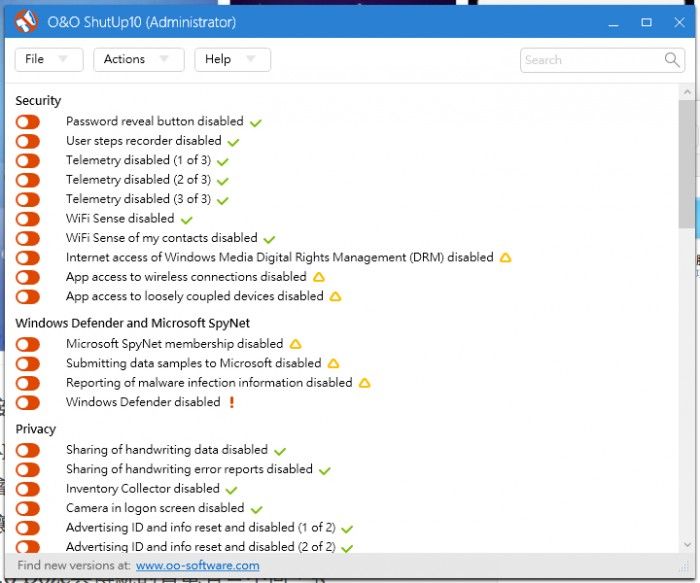This screenshot has width=700, height=583.
Task: Toggle Password reveal button disabled switch
Action: (28, 122)
